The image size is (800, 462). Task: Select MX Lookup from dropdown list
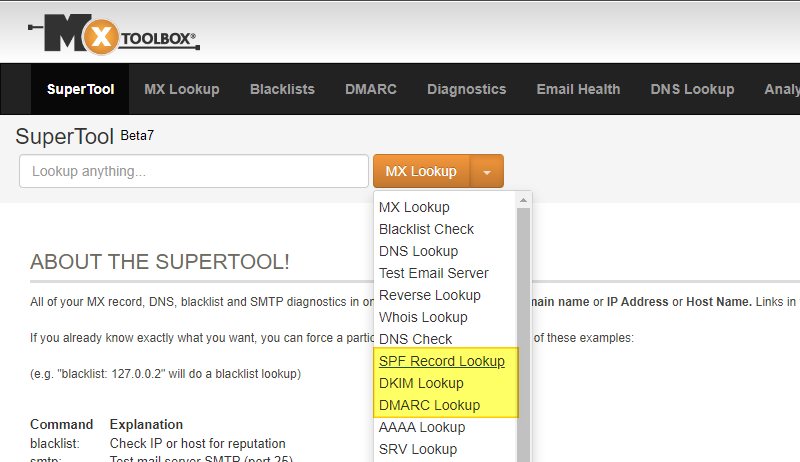coord(414,207)
